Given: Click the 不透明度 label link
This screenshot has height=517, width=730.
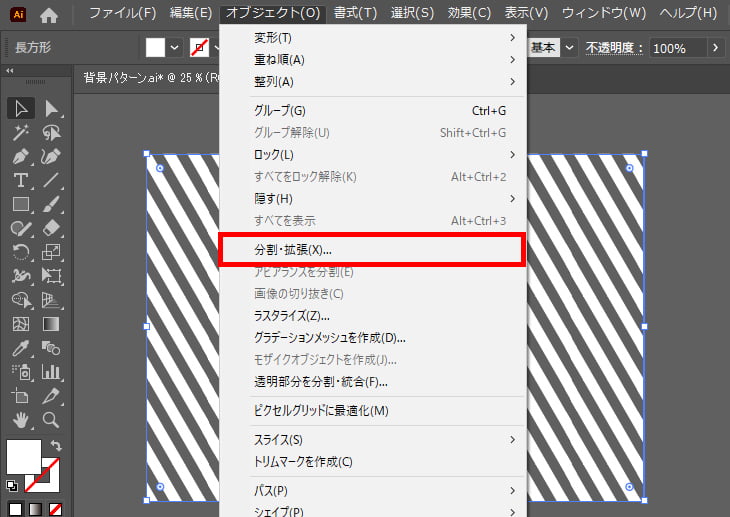Looking at the screenshot, I should click(x=613, y=48).
